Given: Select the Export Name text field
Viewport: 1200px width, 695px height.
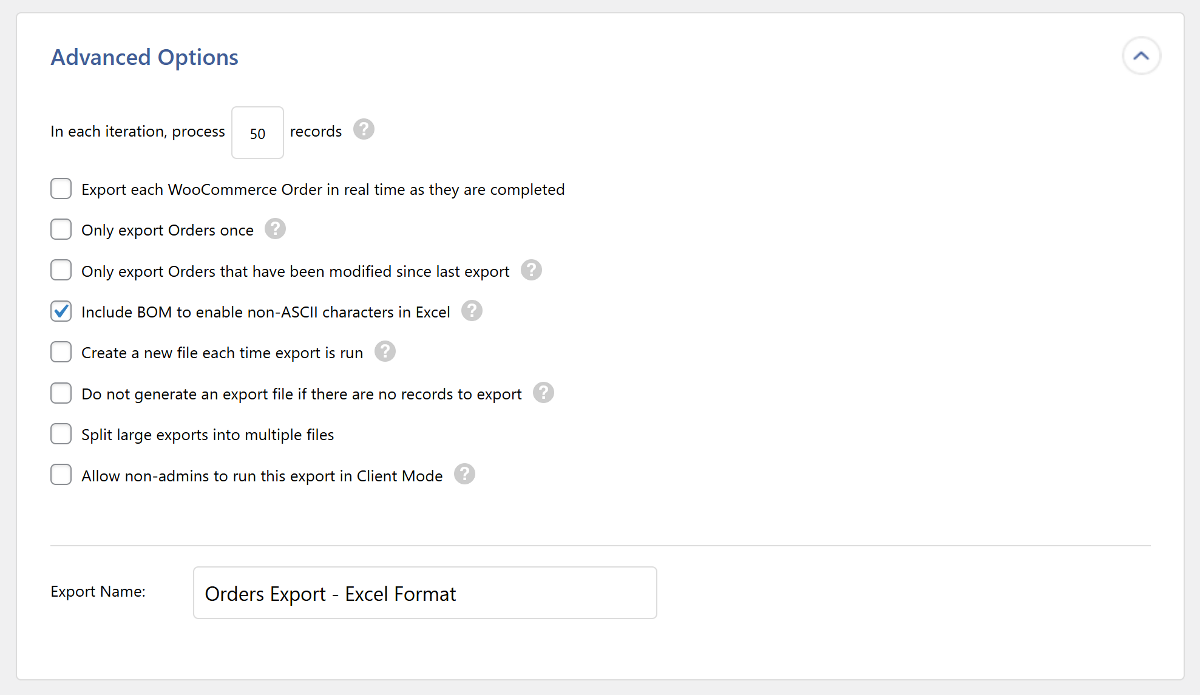Looking at the screenshot, I should coord(424,592).
